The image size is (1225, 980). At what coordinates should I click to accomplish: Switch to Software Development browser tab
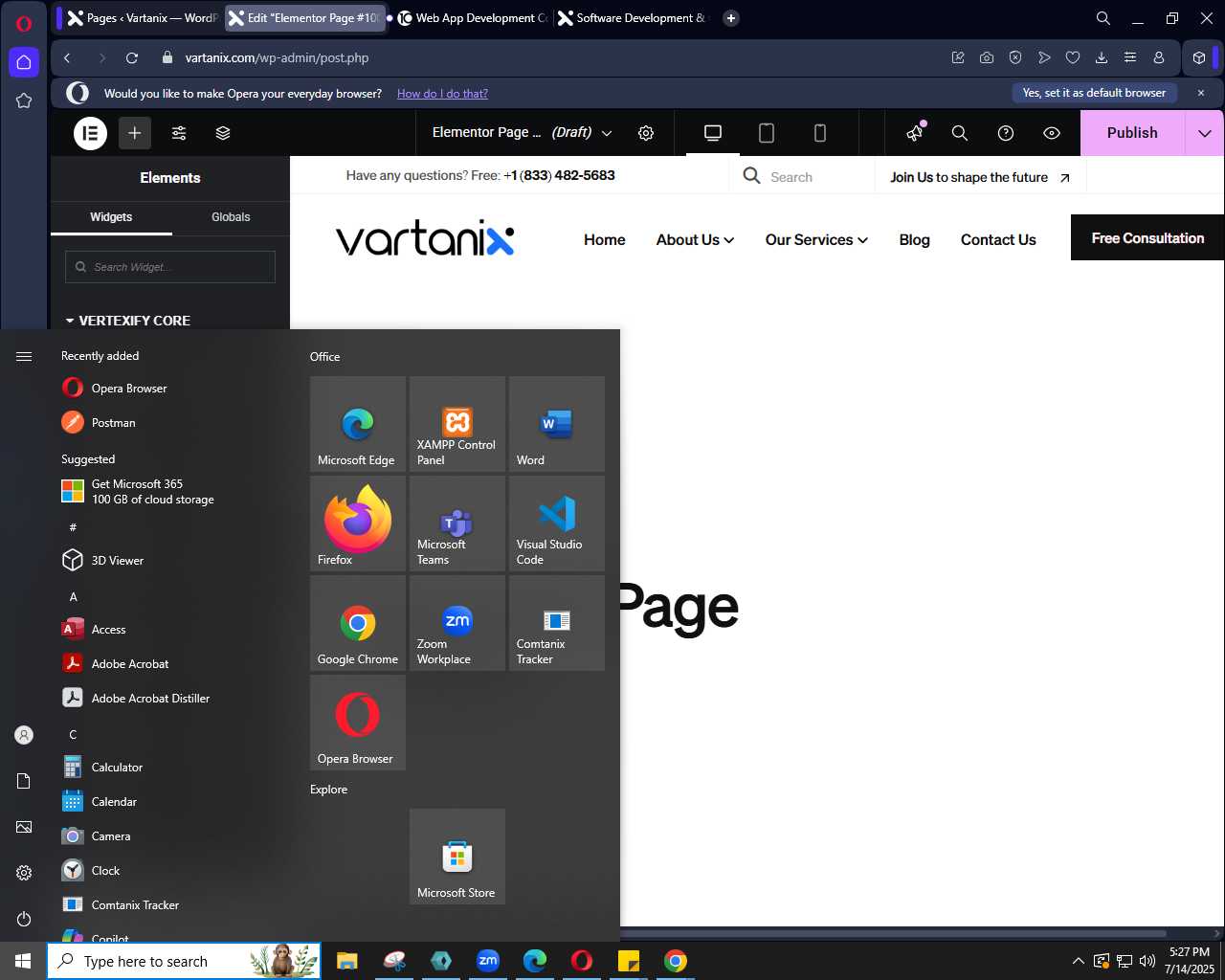click(632, 18)
